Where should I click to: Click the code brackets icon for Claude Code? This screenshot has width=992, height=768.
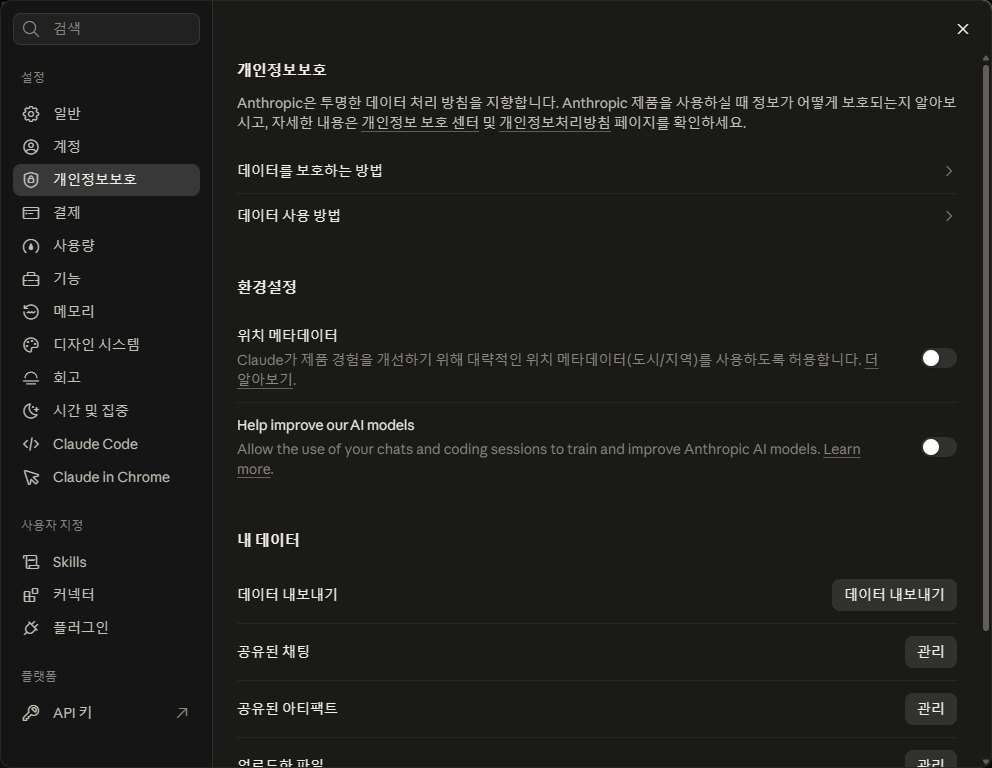pyautogui.click(x=31, y=444)
